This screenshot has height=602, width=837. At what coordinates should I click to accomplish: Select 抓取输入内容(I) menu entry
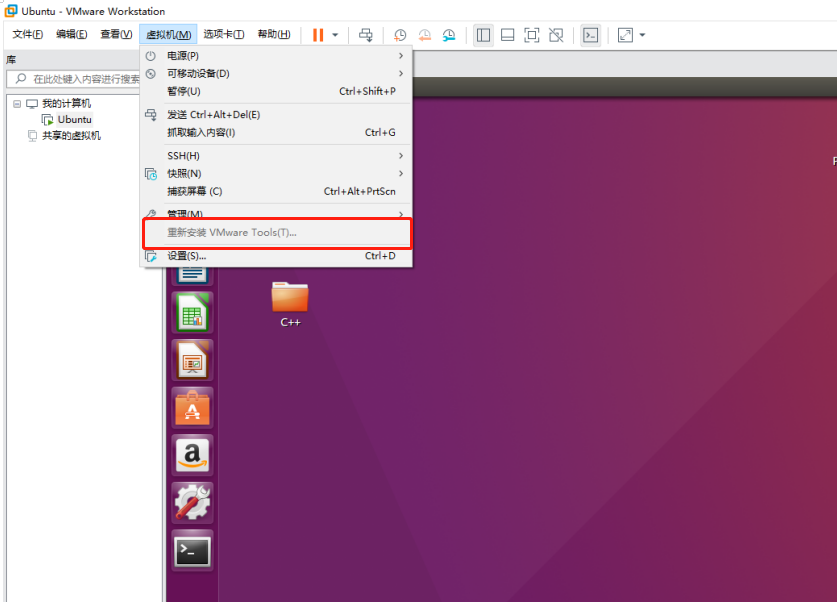point(276,132)
